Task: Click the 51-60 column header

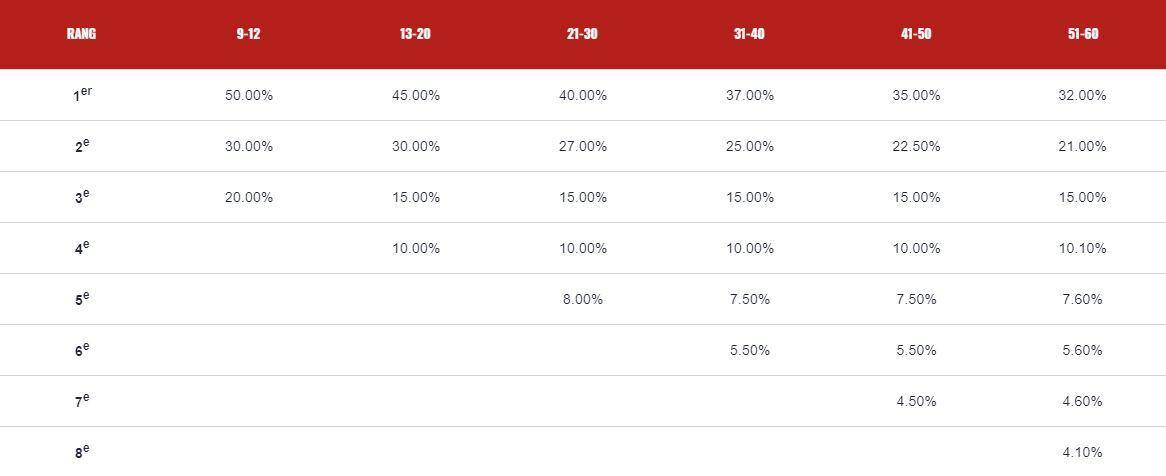Action: [x=1083, y=34]
